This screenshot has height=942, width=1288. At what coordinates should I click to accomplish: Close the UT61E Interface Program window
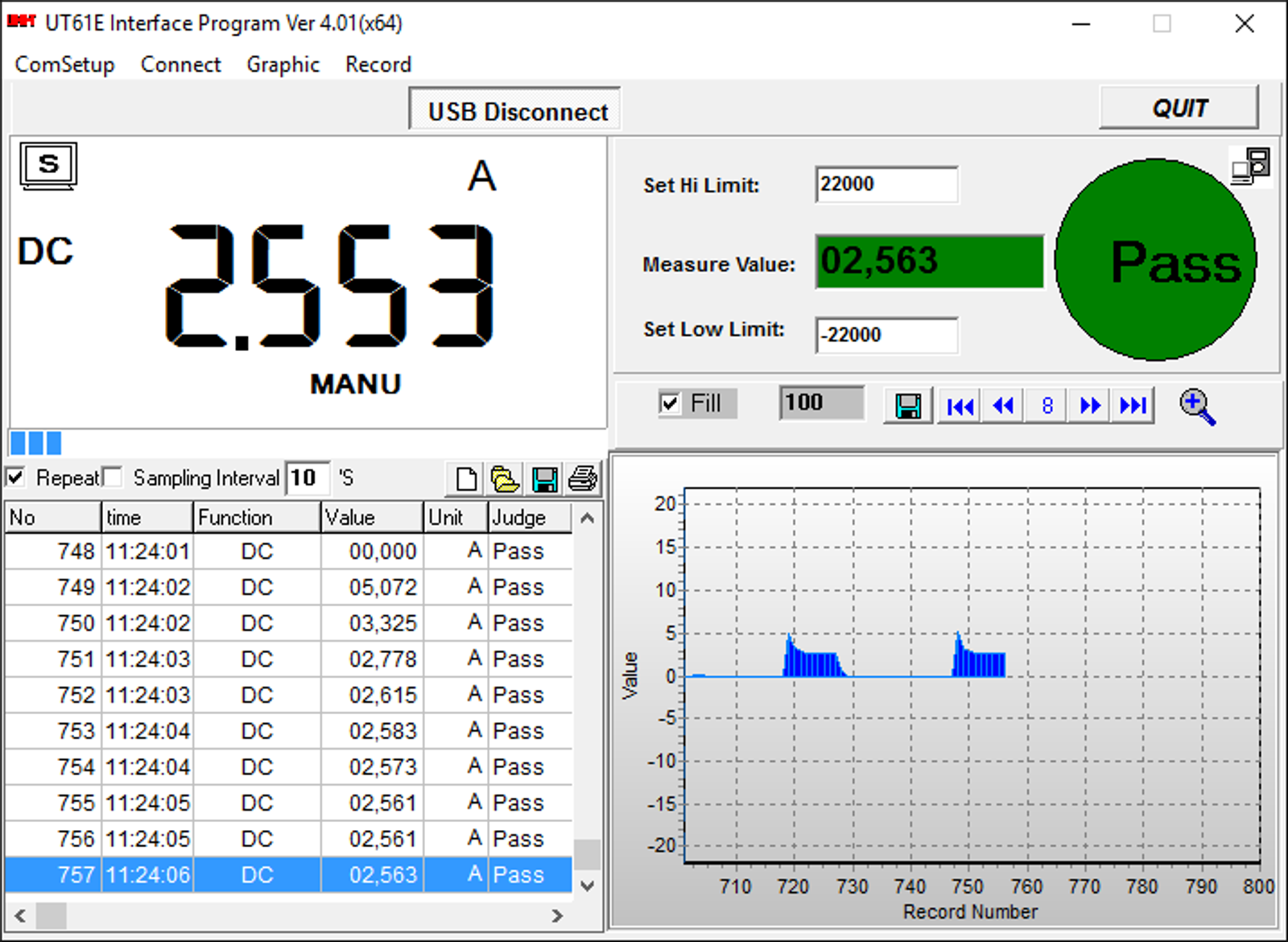[1245, 23]
